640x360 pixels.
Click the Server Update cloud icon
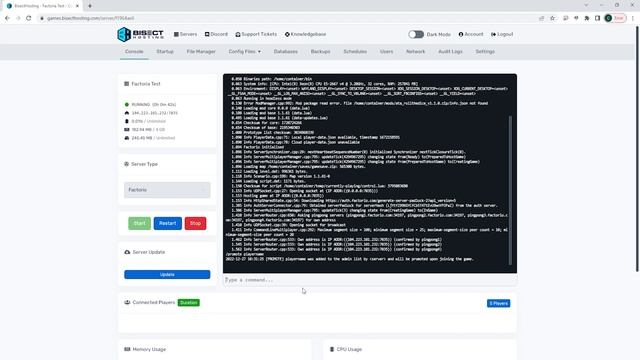click(x=127, y=252)
